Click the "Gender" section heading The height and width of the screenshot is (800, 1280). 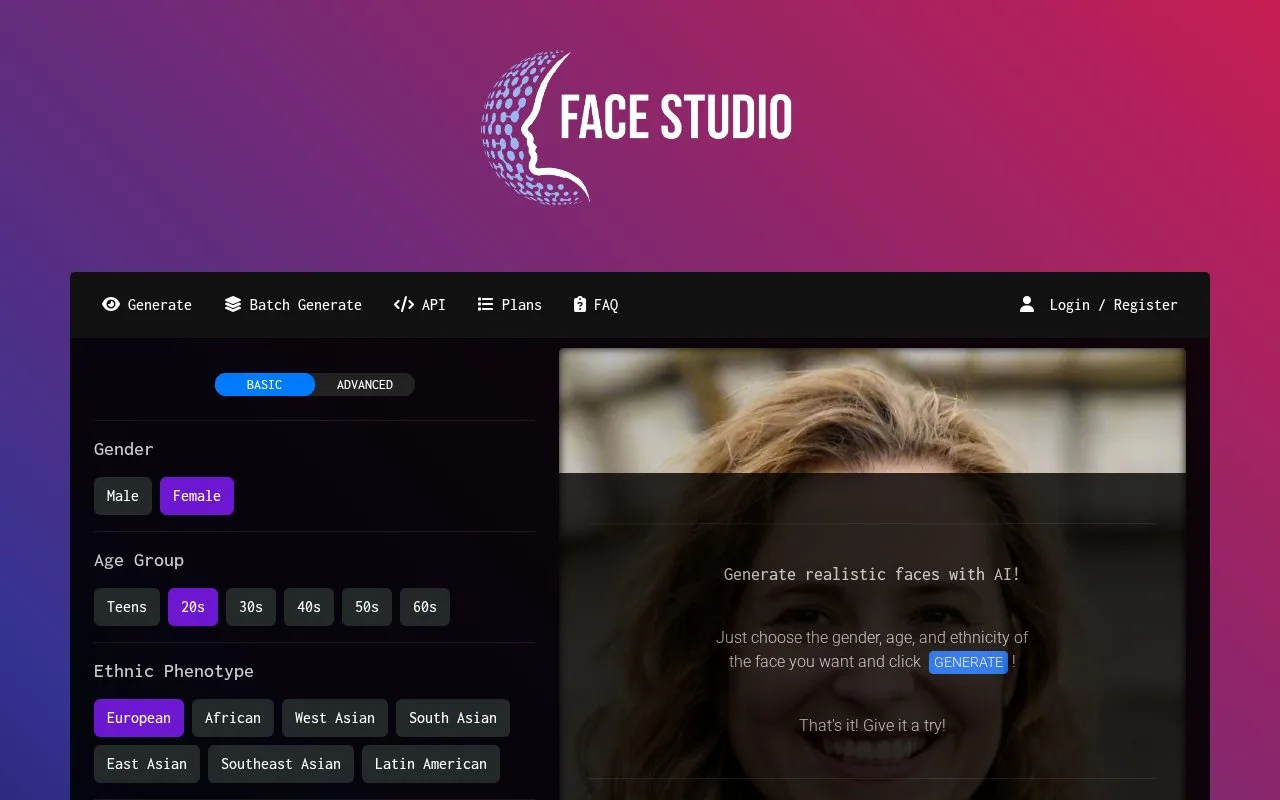(124, 450)
